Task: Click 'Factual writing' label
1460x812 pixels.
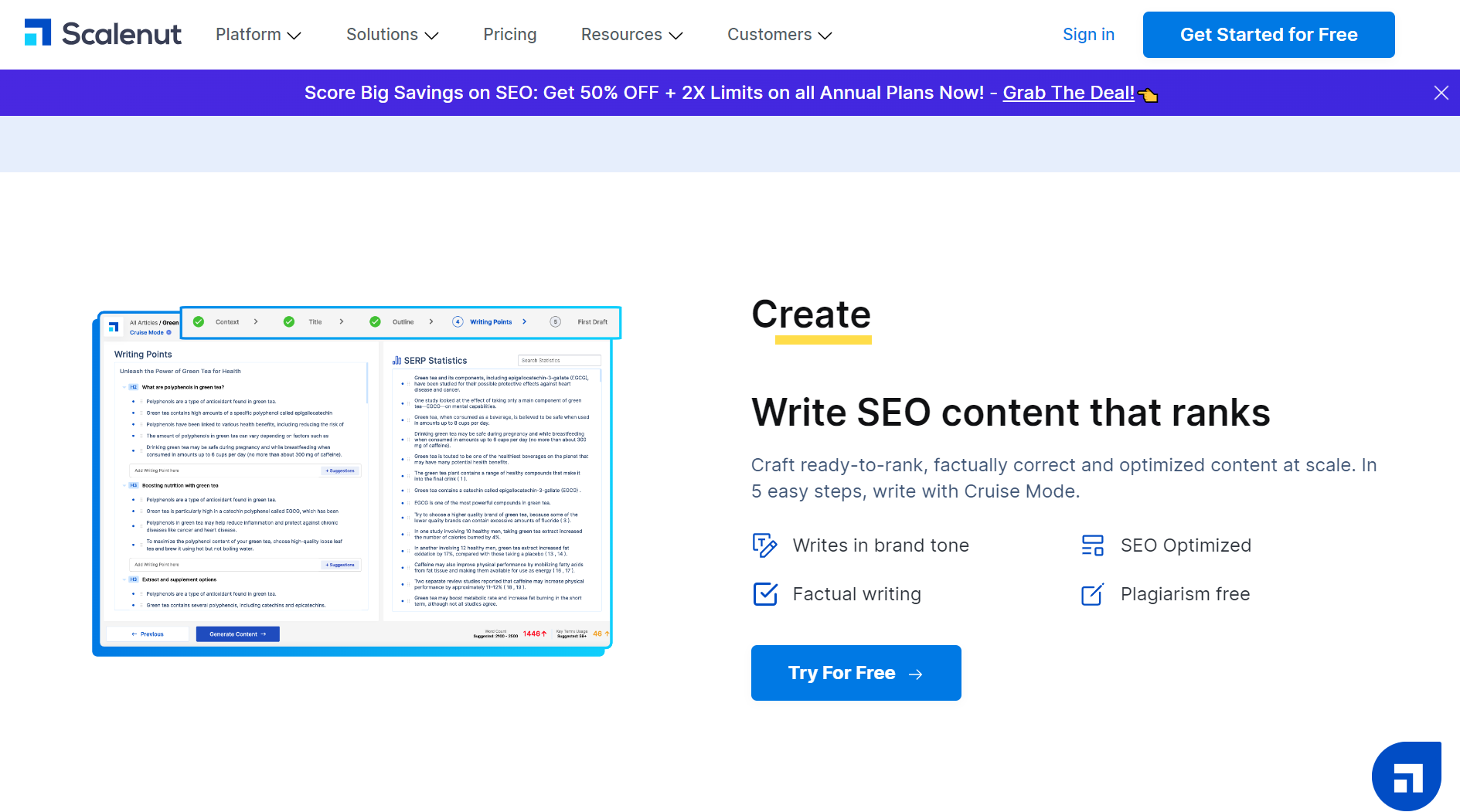Action: click(857, 594)
